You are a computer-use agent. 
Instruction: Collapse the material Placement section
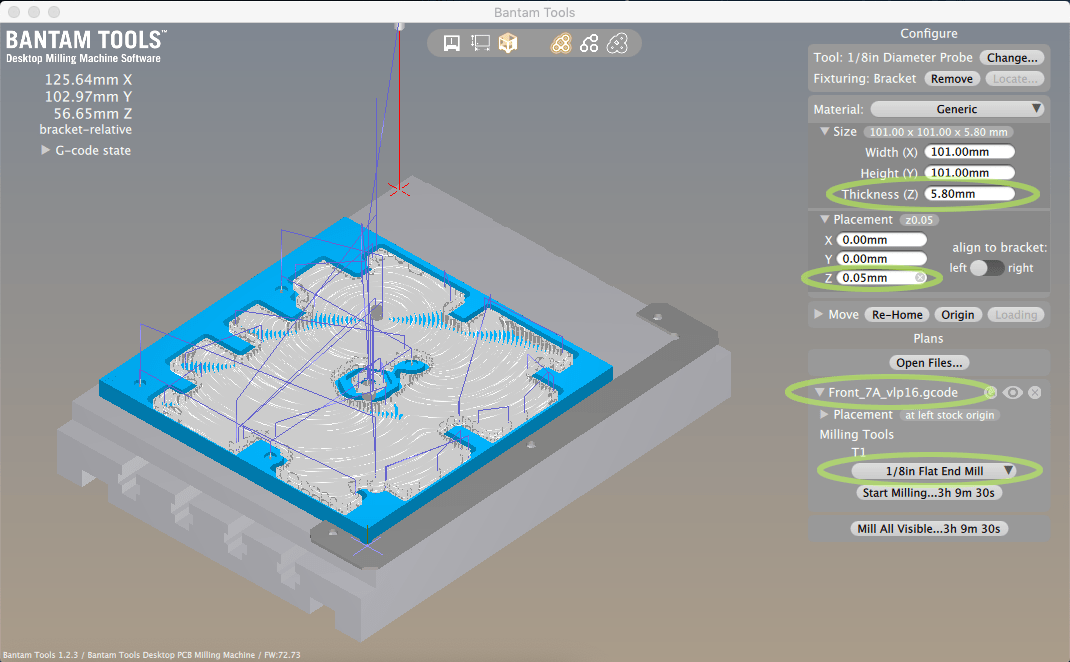[825, 219]
